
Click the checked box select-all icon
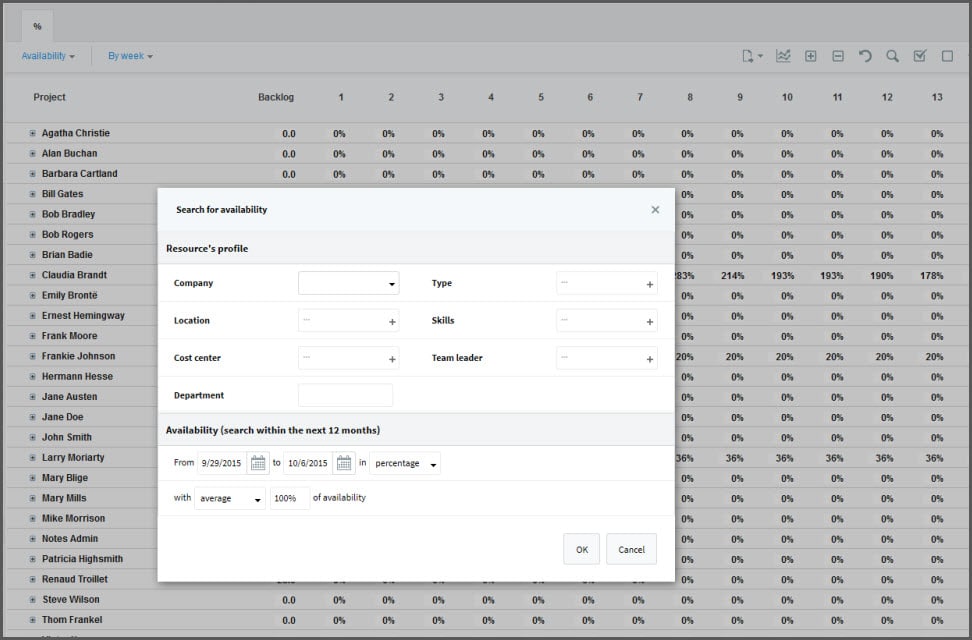click(x=919, y=56)
